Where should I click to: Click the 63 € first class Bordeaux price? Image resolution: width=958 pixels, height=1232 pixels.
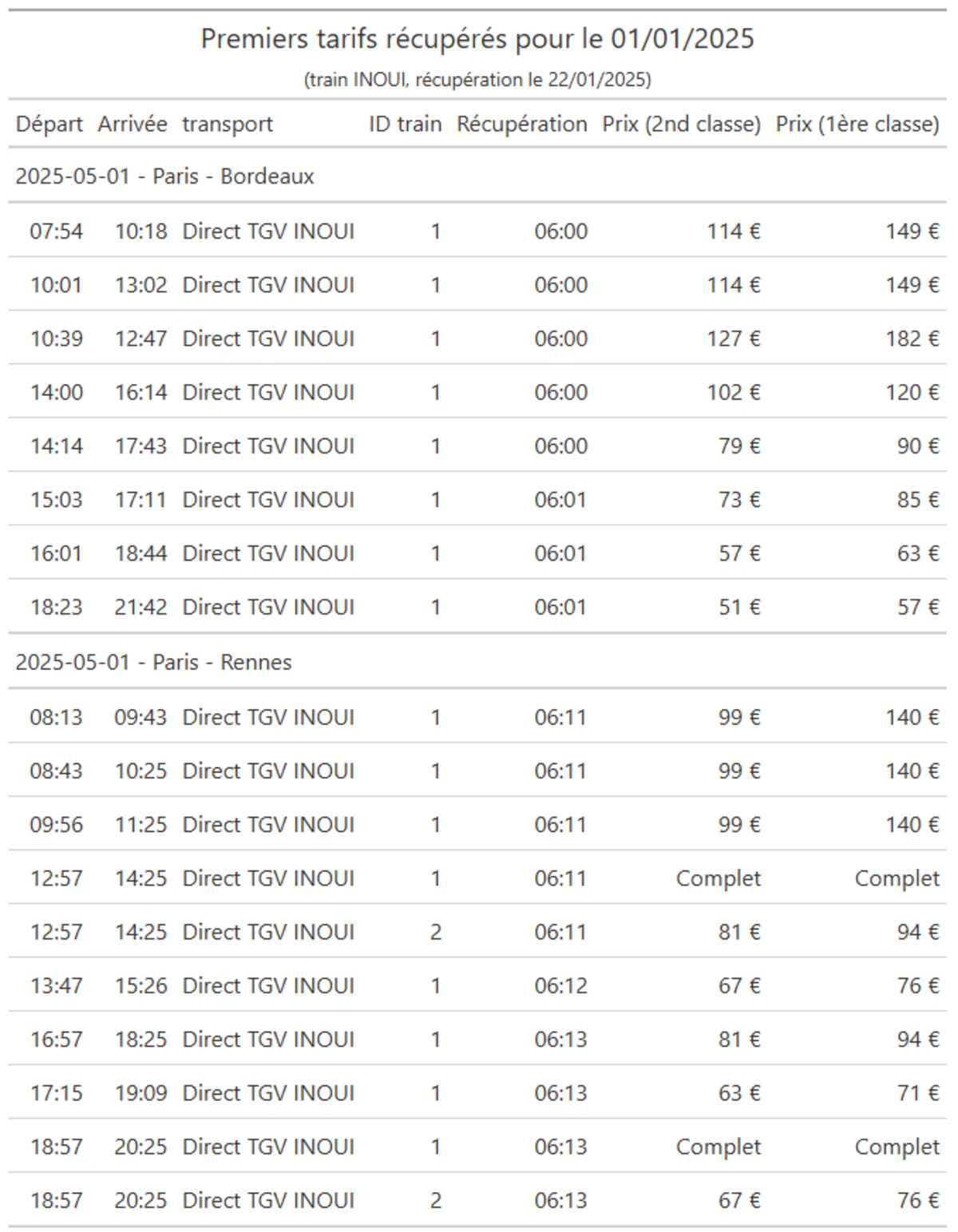(x=918, y=553)
